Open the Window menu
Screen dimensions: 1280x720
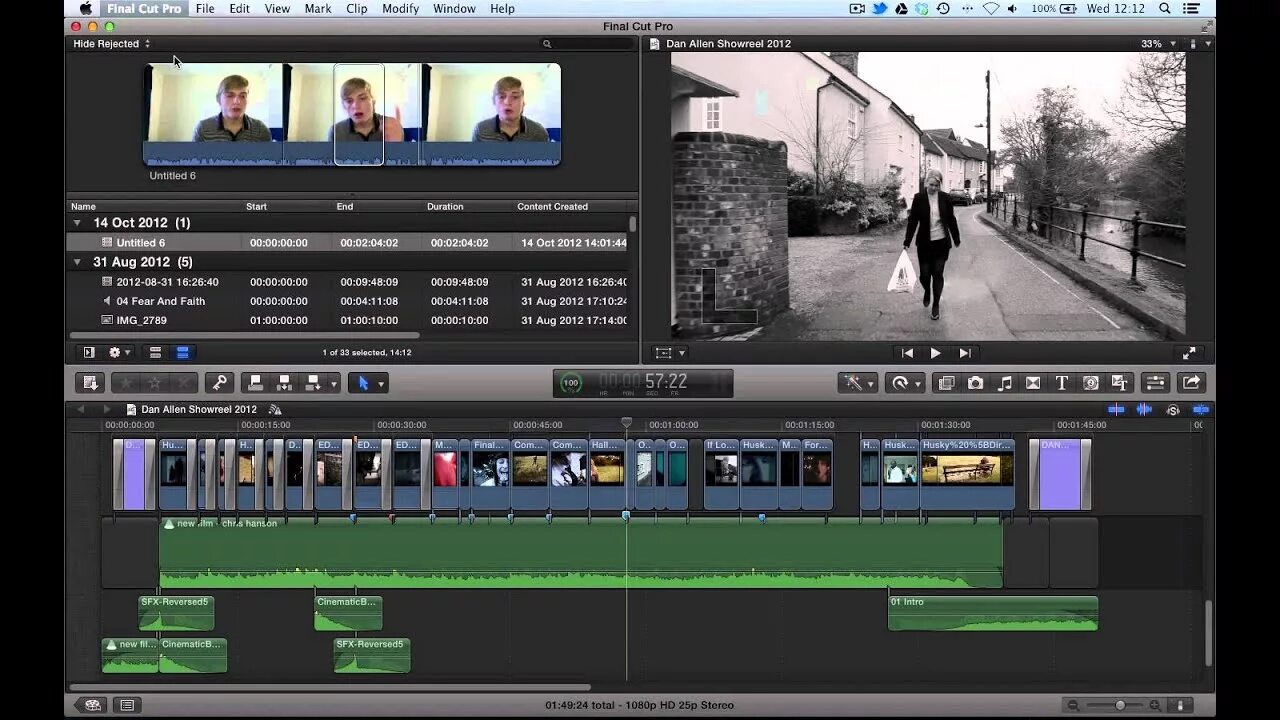click(454, 8)
